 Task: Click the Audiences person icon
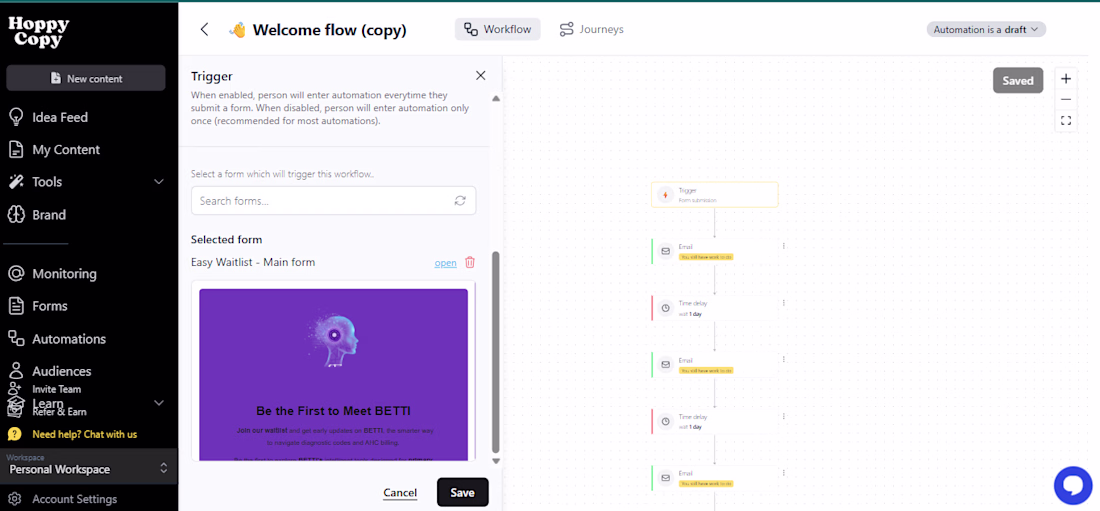point(16,370)
